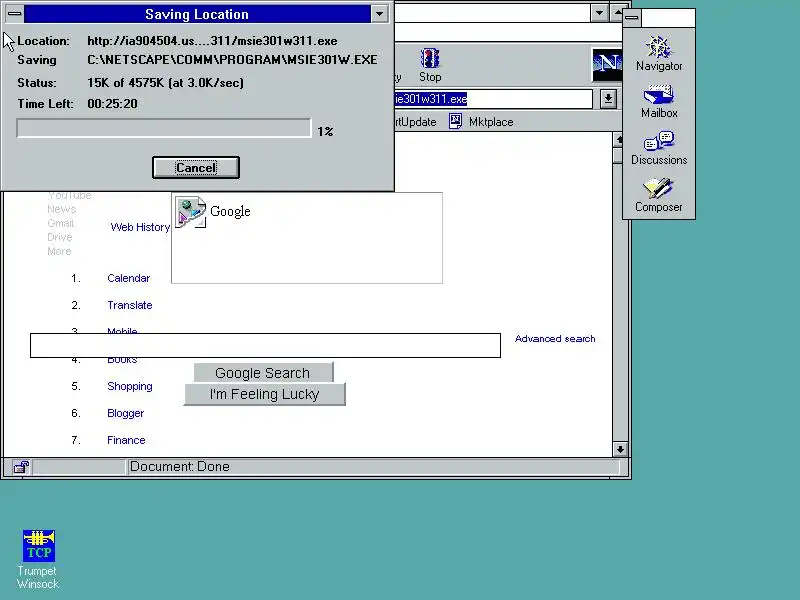Click the I'm Feeling Lucky button
800x600 pixels.
click(x=264, y=394)
